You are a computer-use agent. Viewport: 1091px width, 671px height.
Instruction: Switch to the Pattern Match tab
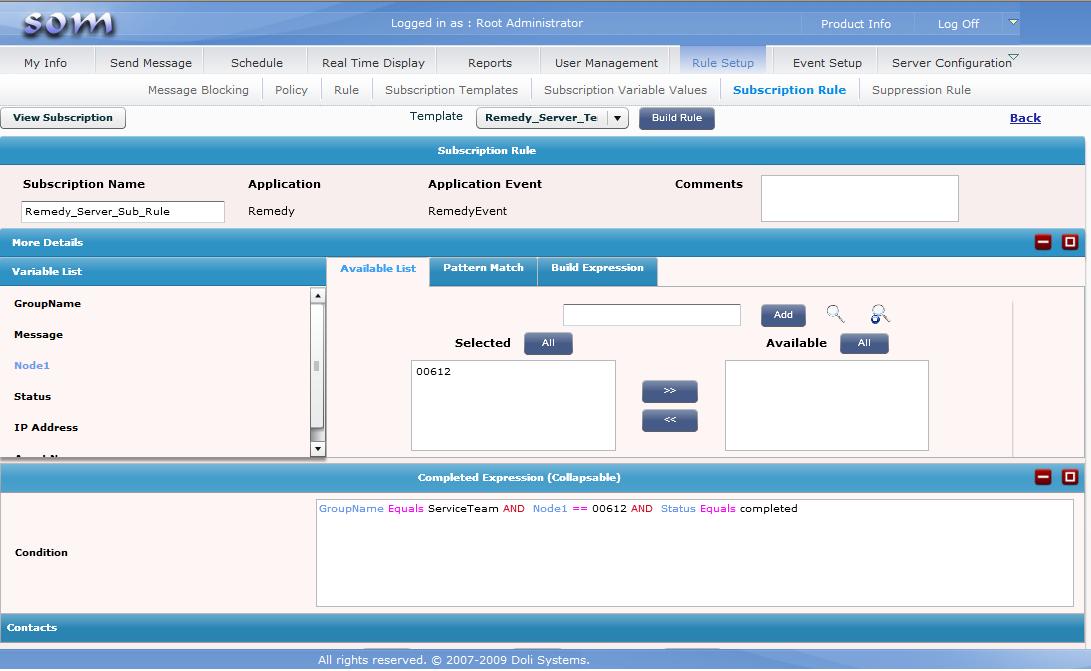[483, 268]
